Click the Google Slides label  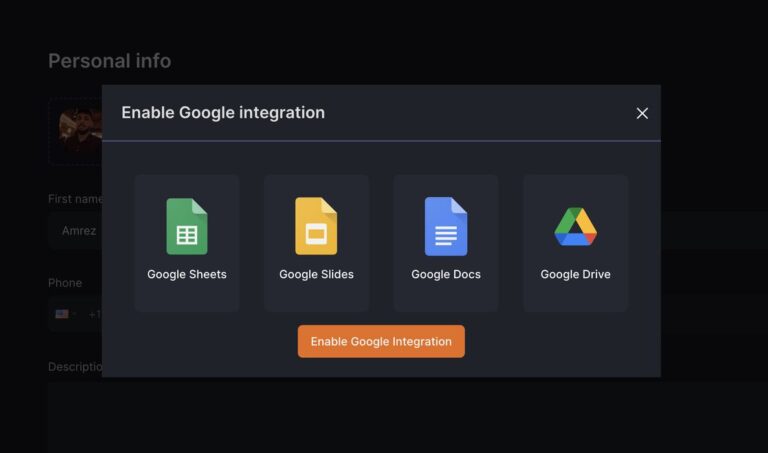coord(316,274)
